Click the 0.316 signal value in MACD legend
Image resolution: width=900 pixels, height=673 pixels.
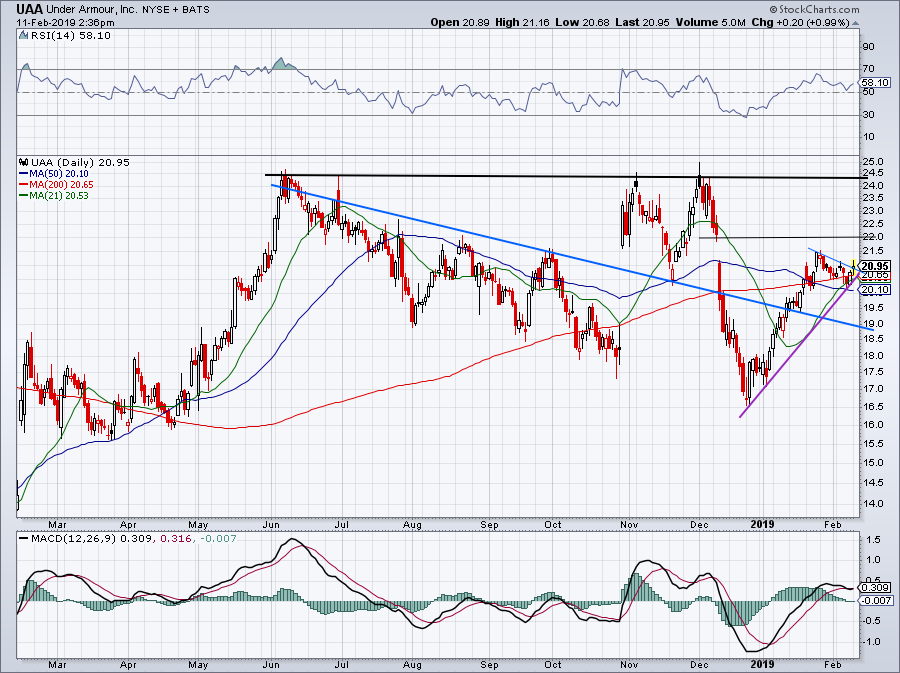point(175,539)
